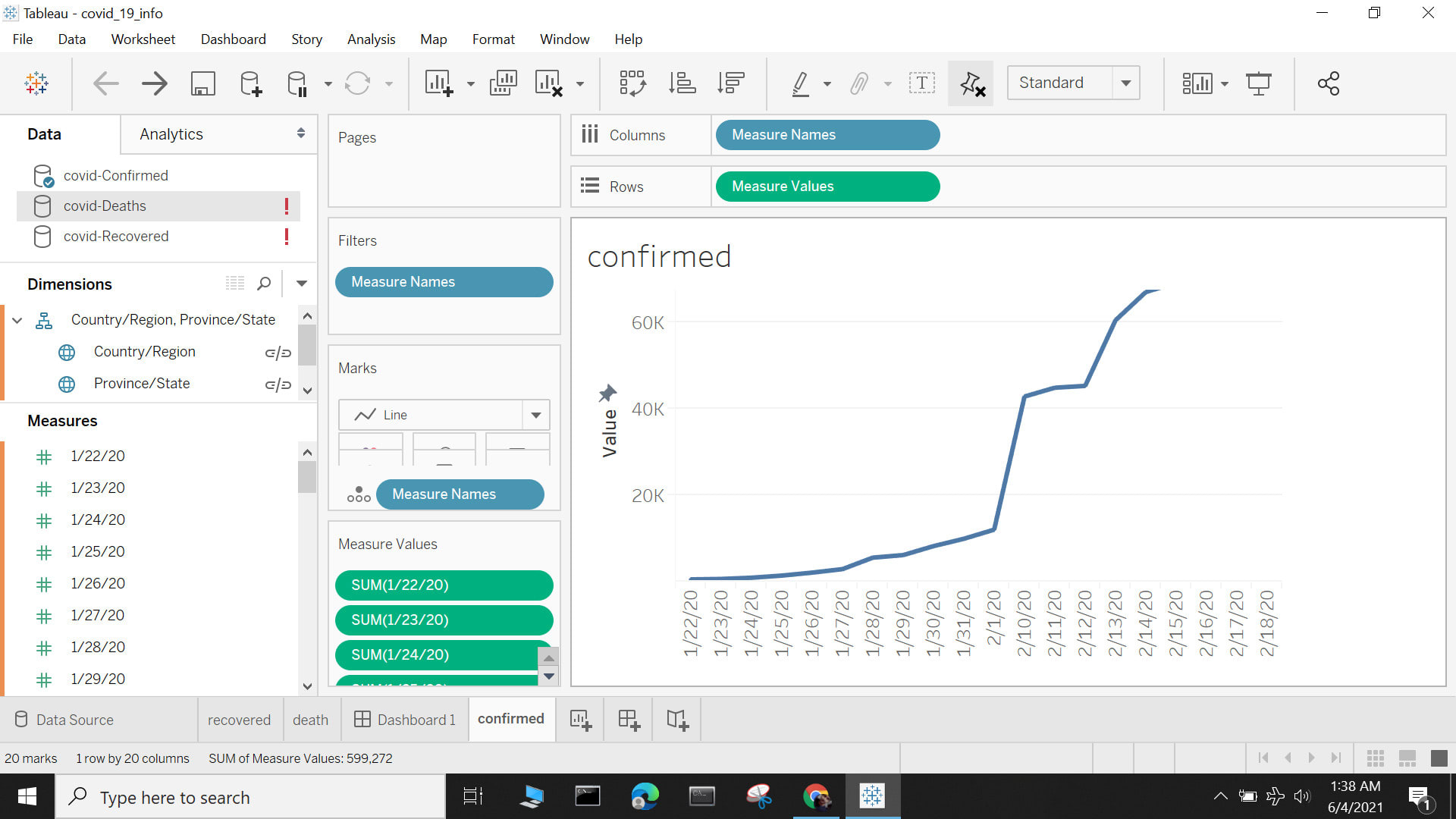1456x819 pixels.
Task: Select the covid-Deaths data source
Action: click(x=158, y=206)
